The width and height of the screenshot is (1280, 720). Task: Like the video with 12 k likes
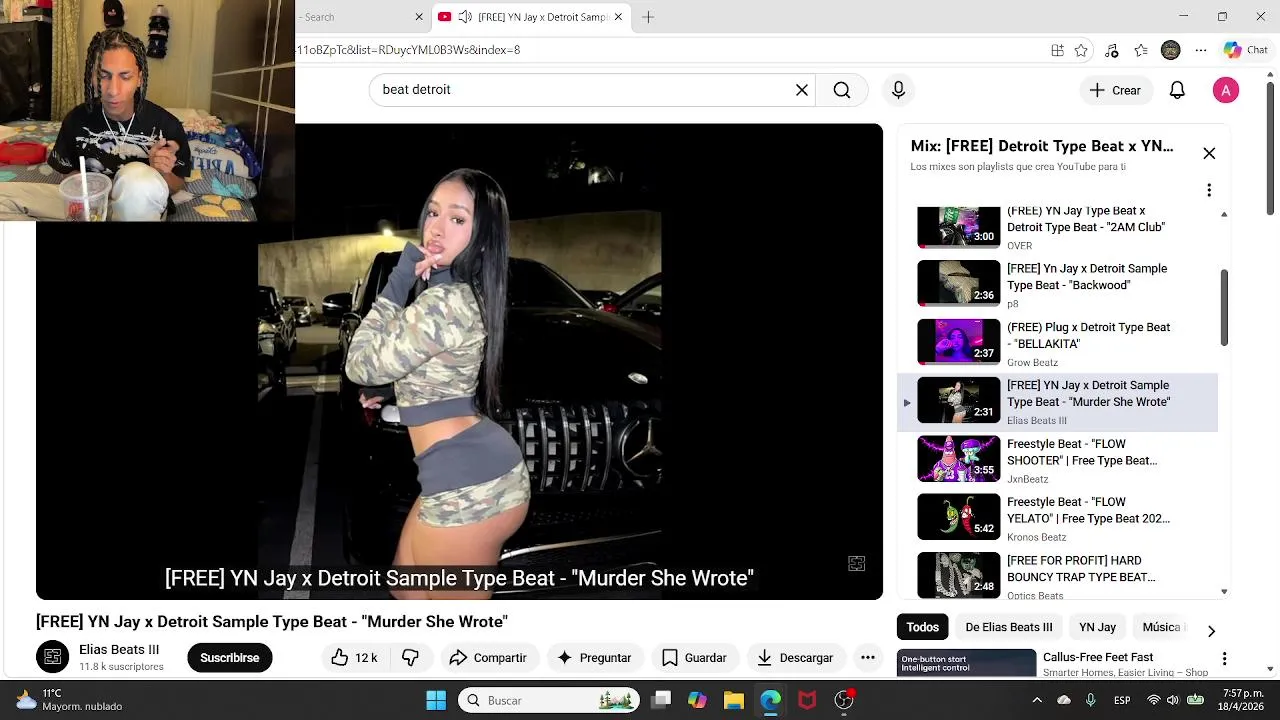coord(354,657)
